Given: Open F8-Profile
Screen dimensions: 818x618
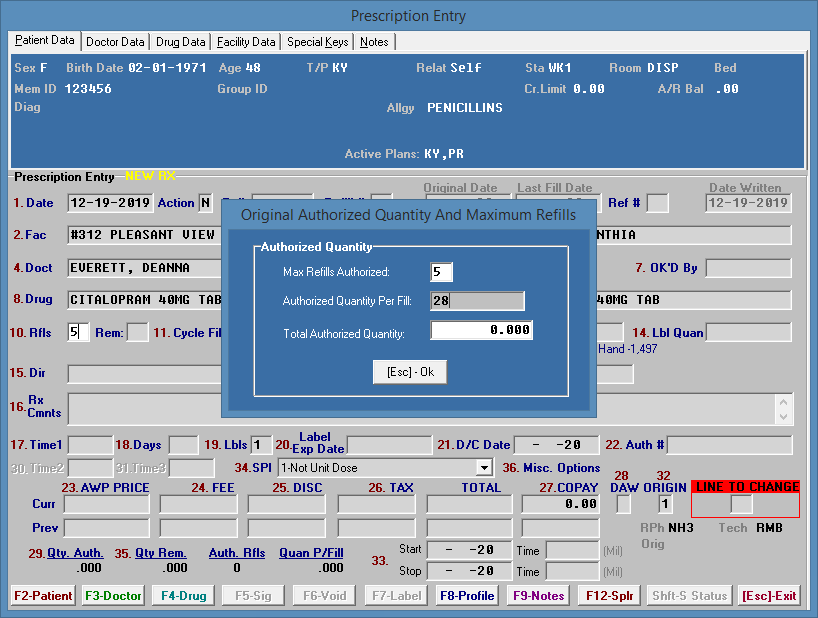Looking at the screenshot, I should (467, 596).
